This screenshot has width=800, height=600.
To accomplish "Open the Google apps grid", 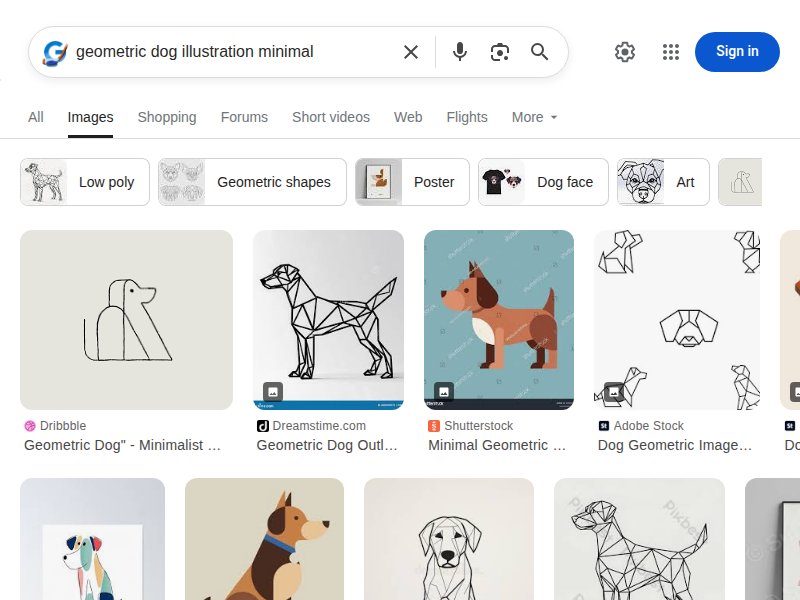I will (671, 52).
